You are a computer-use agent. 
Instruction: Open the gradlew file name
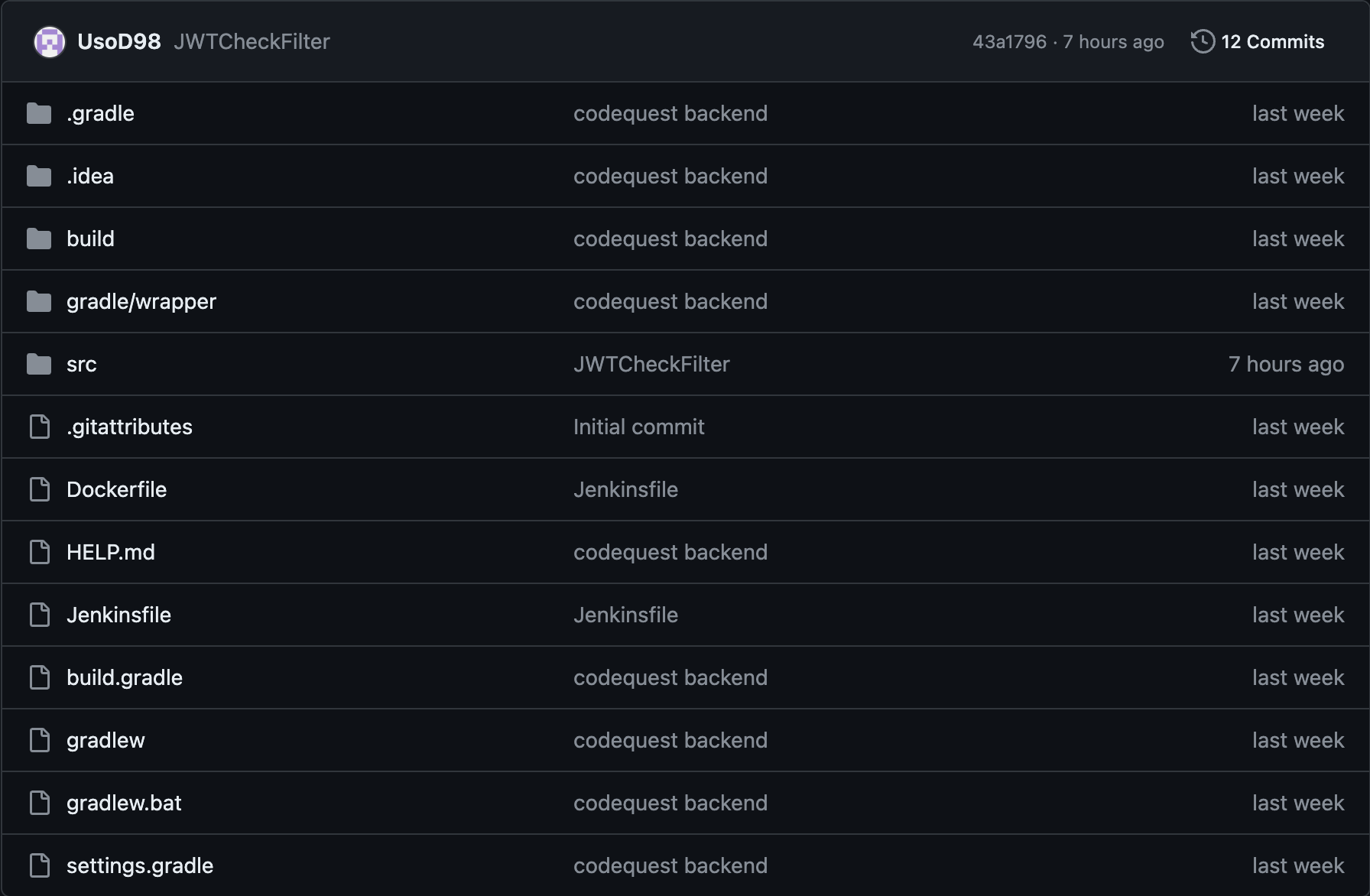click(106, 740)
